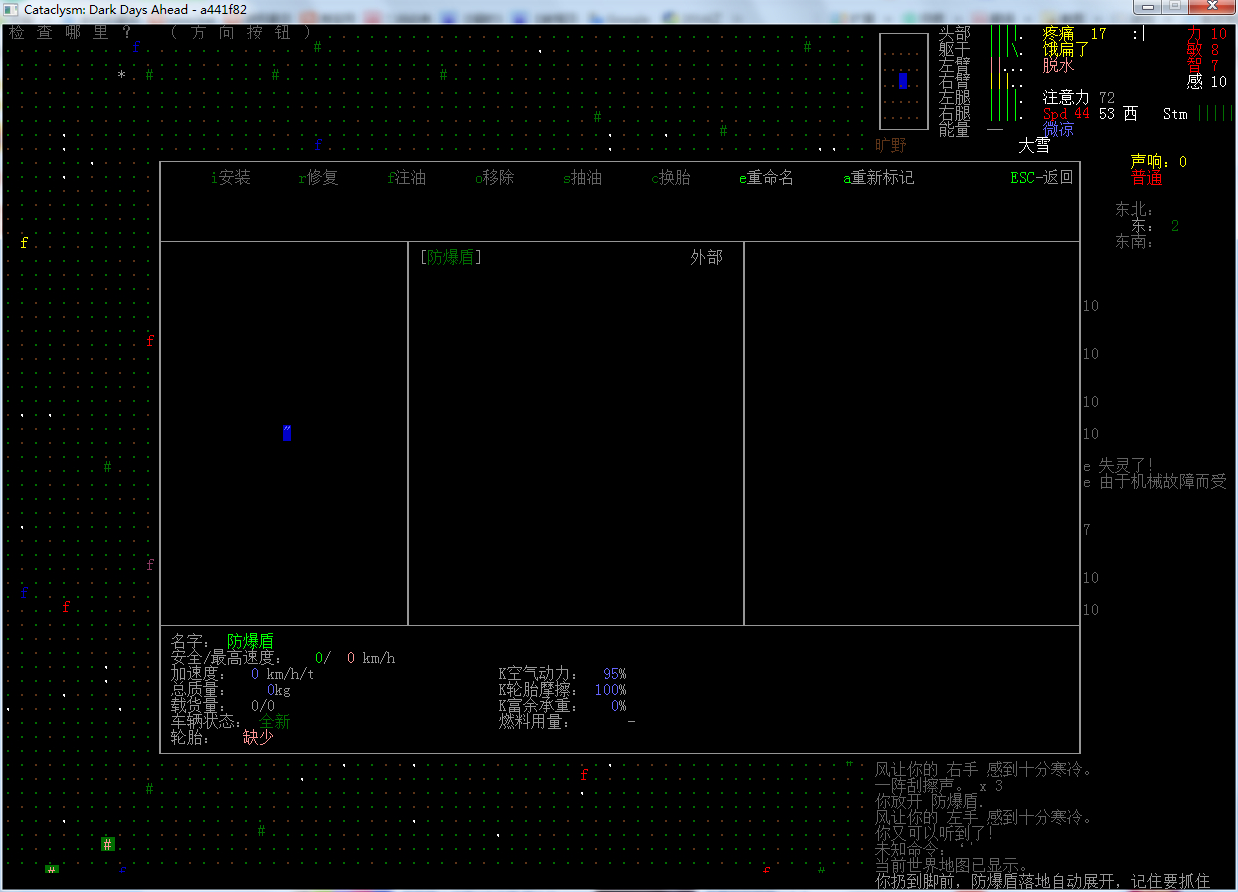Click the message 一阵刮擦声 x 3
1238x892 pixels.
pos(939,786)
